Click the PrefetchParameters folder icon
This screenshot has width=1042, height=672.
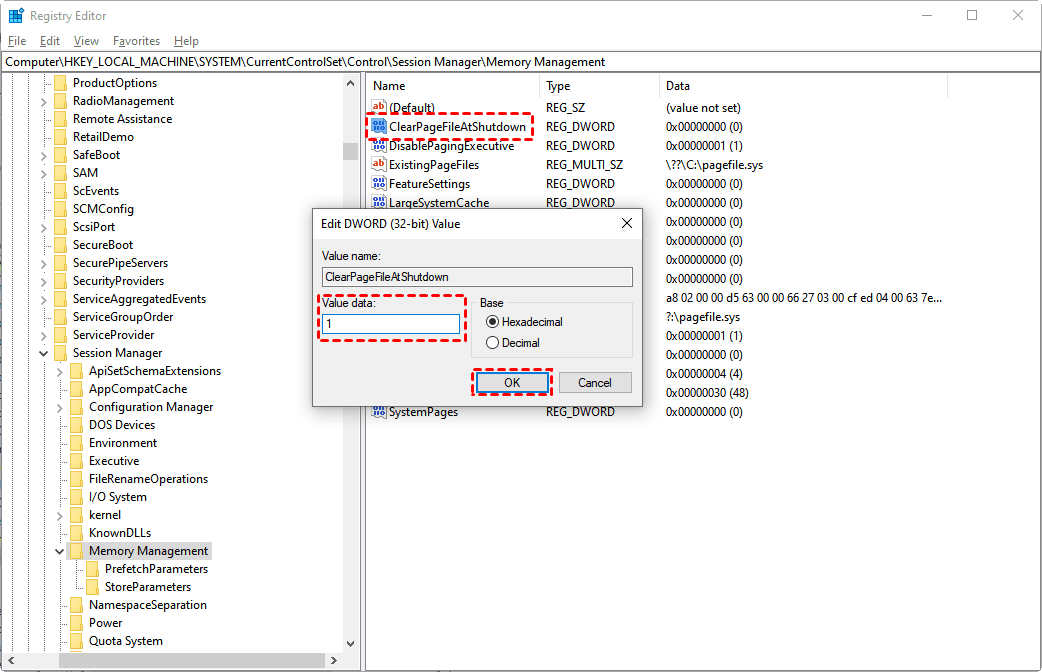(x=93, y=569)
